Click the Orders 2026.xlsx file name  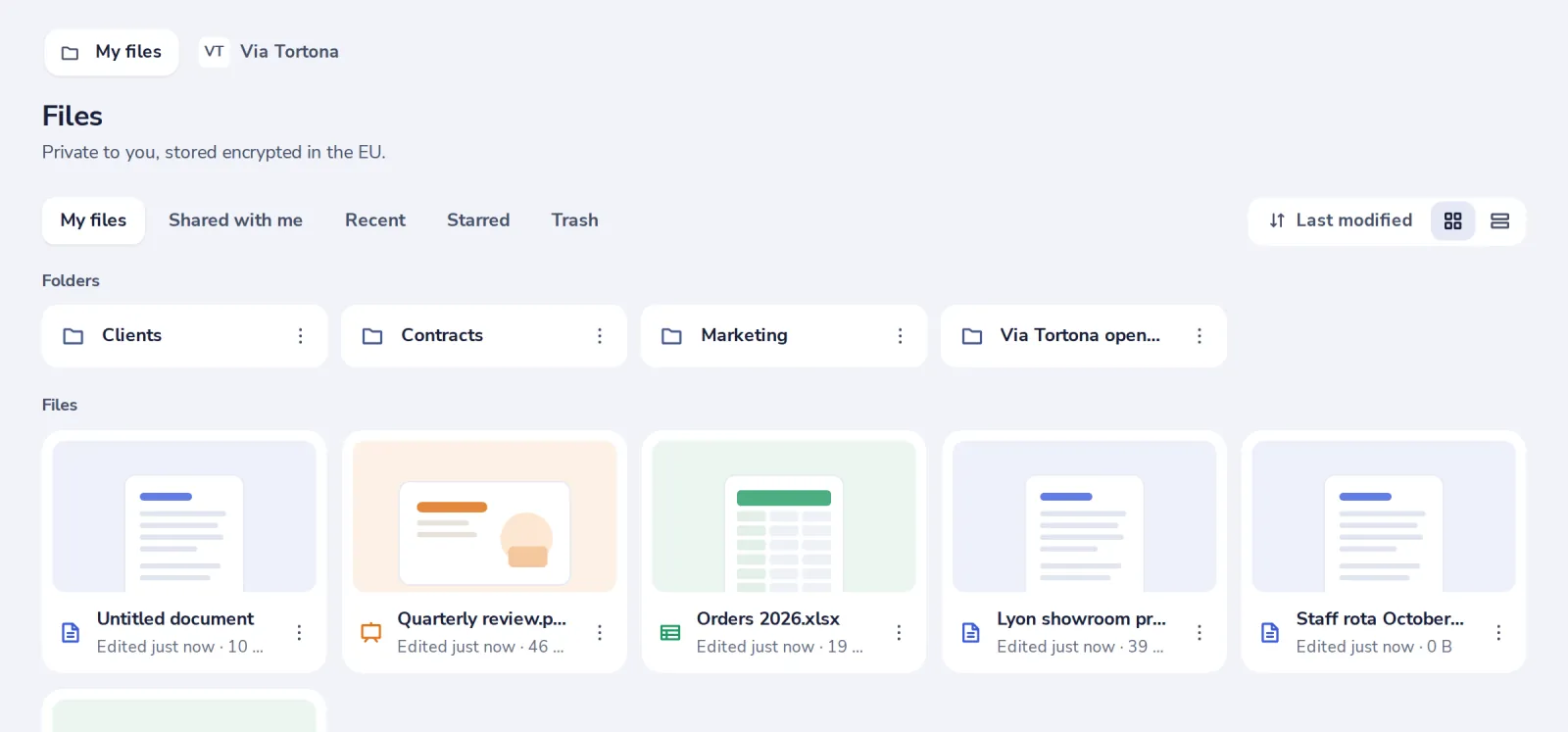tap(768, 619)
